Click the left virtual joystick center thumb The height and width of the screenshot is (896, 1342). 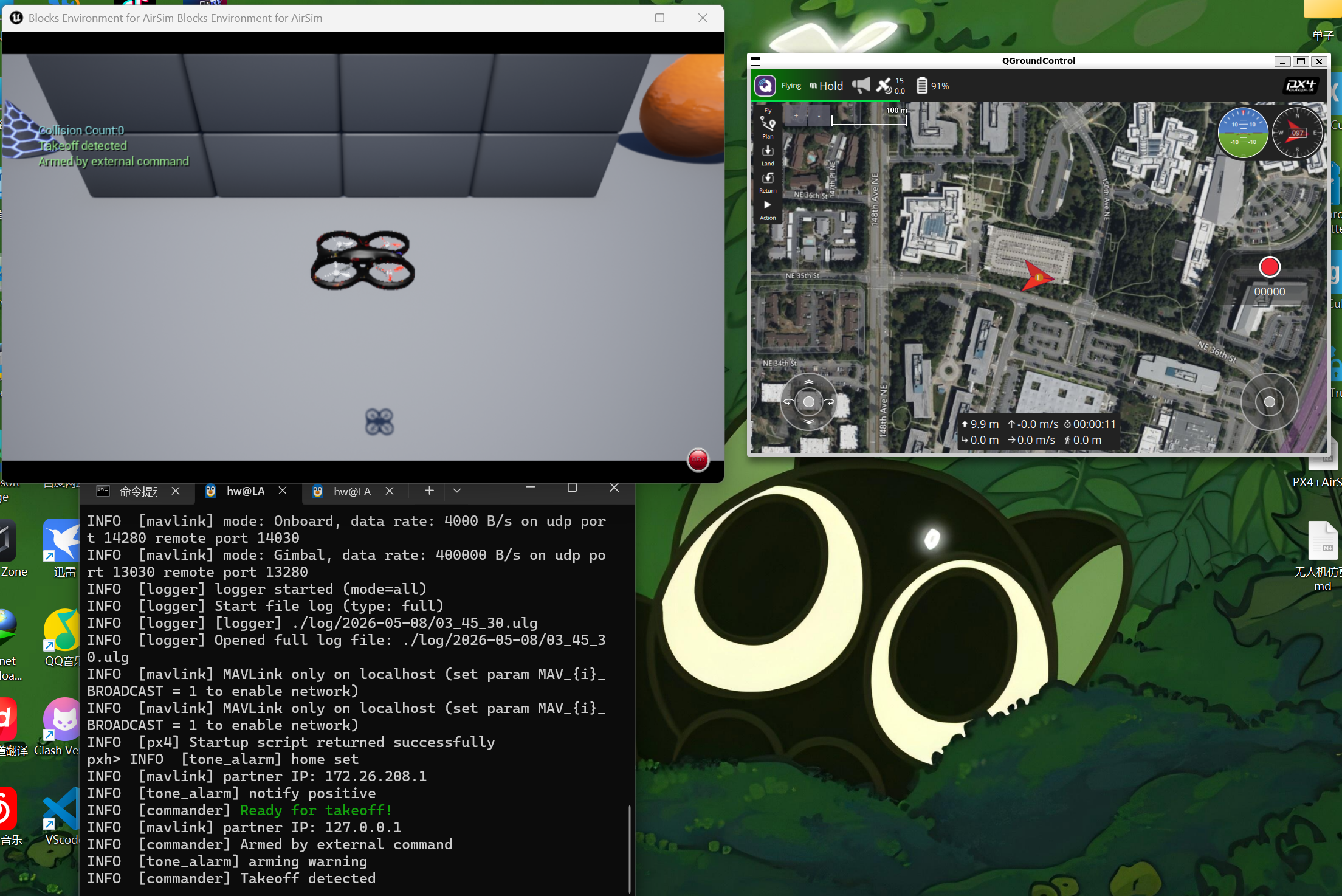tap(809, 402)
